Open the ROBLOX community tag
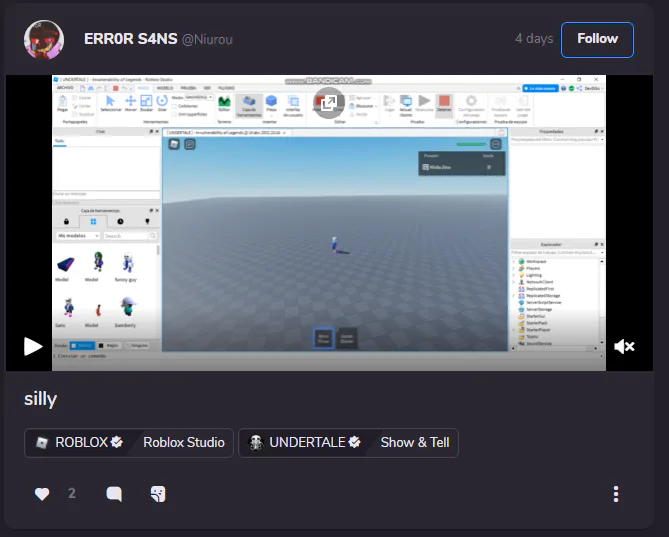Viewport: 669px width, 537px height. point(80,443)
